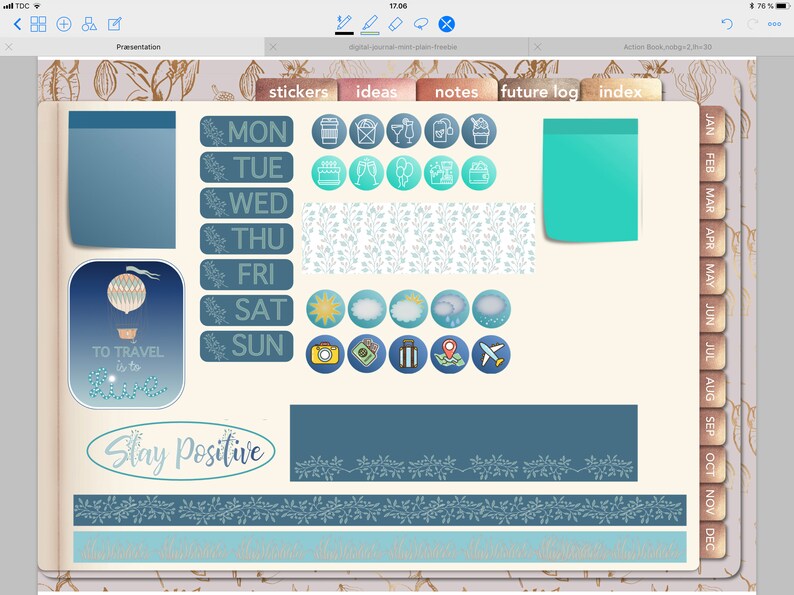Jump to the JUN month tab
This screenshot has width=794, height=595.
[712, 314]
